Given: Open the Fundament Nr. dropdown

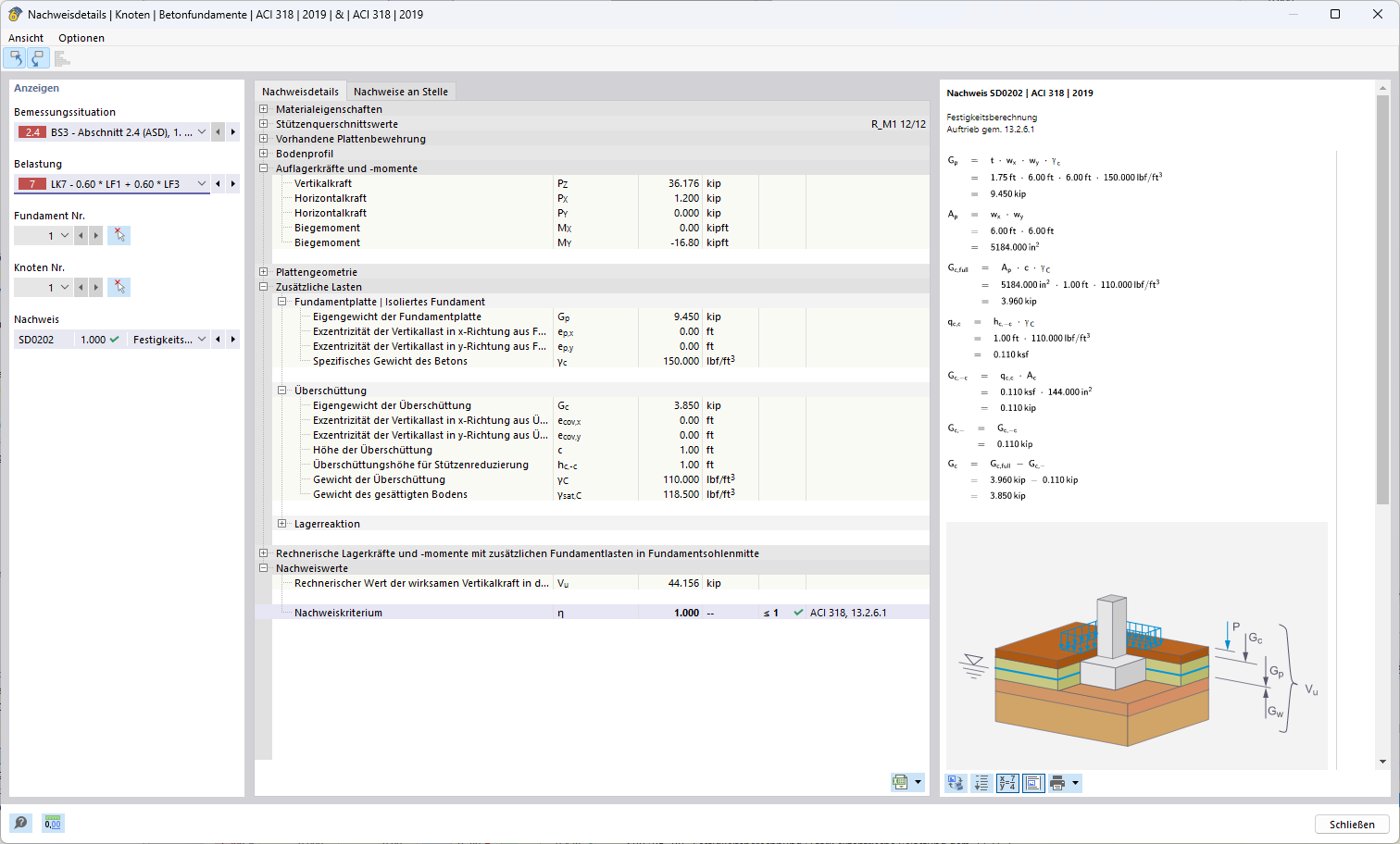Looking at the screenshot, I should (x=65, y=236).
